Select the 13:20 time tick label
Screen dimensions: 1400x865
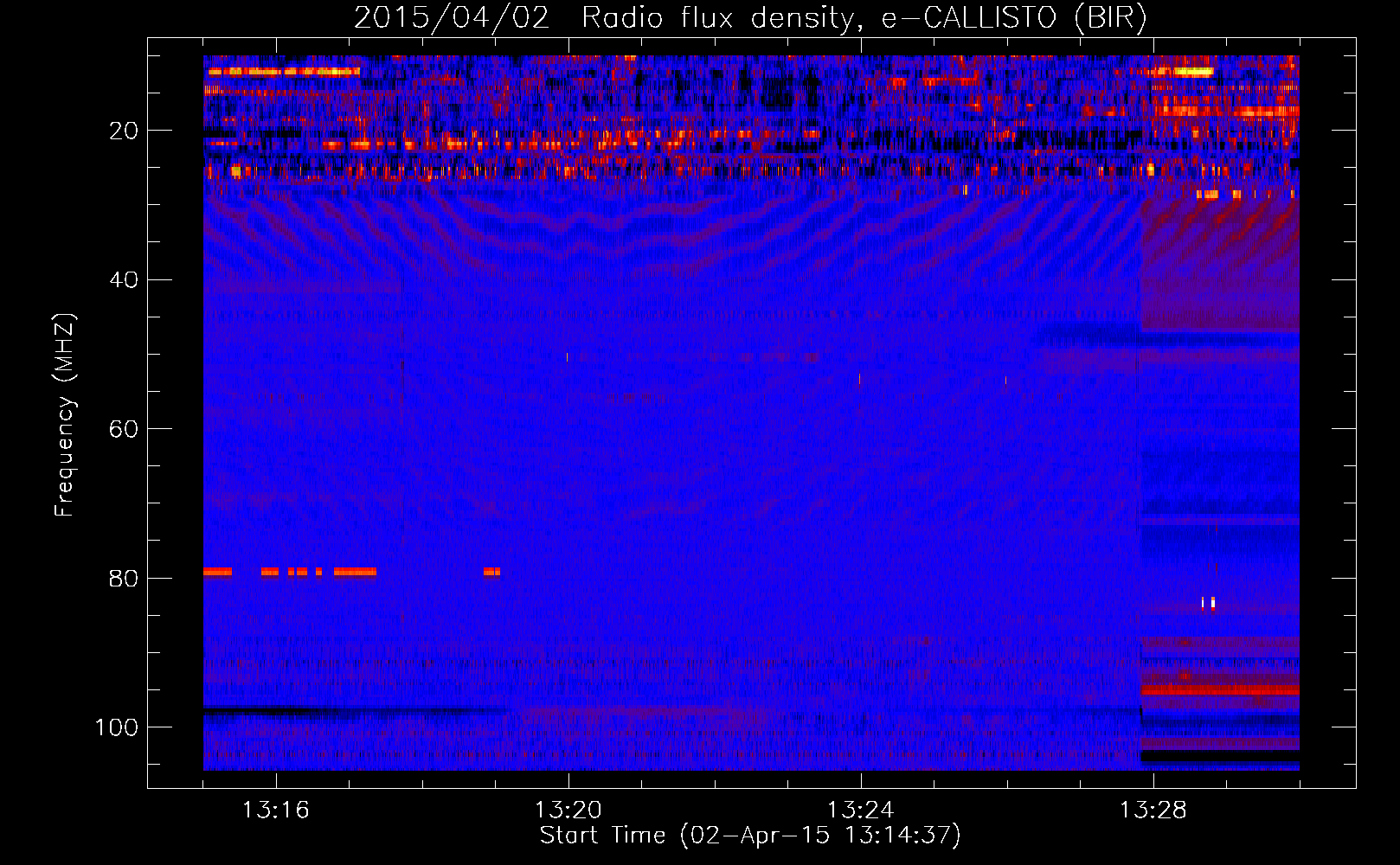pos(568,811)
